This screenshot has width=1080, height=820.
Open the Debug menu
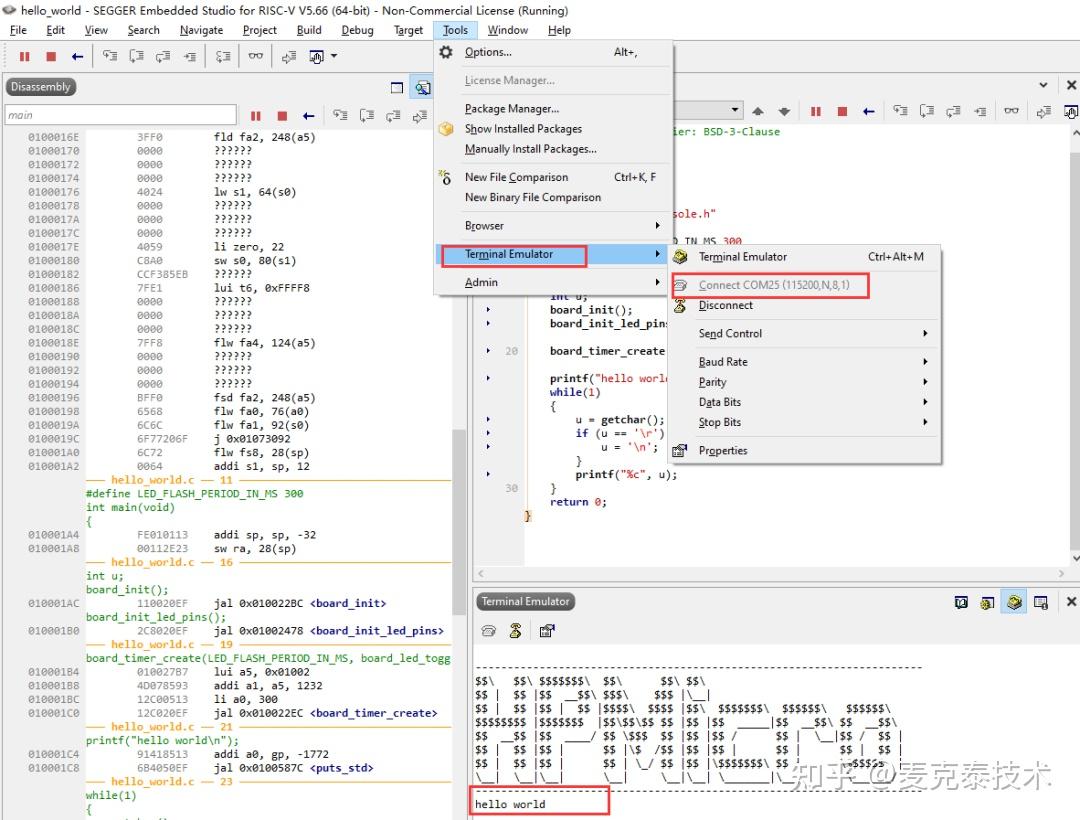pyautogui.click(x=357, y=30)
